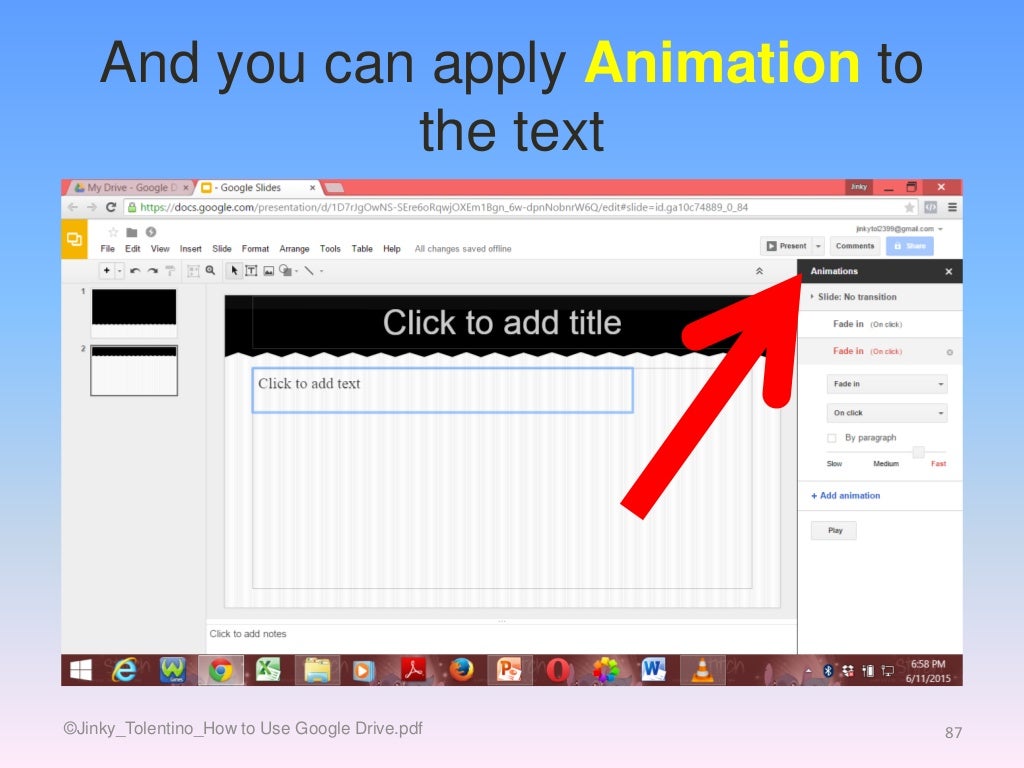
Task: Remove the selected red Fade in animation
Action: click(950, 352)
